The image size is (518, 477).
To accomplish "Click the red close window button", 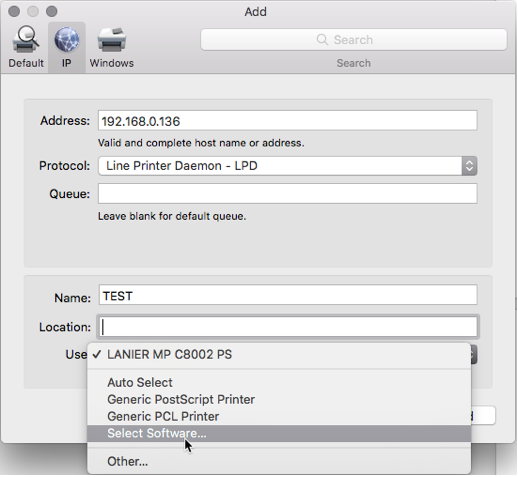I will coord(14,11).
